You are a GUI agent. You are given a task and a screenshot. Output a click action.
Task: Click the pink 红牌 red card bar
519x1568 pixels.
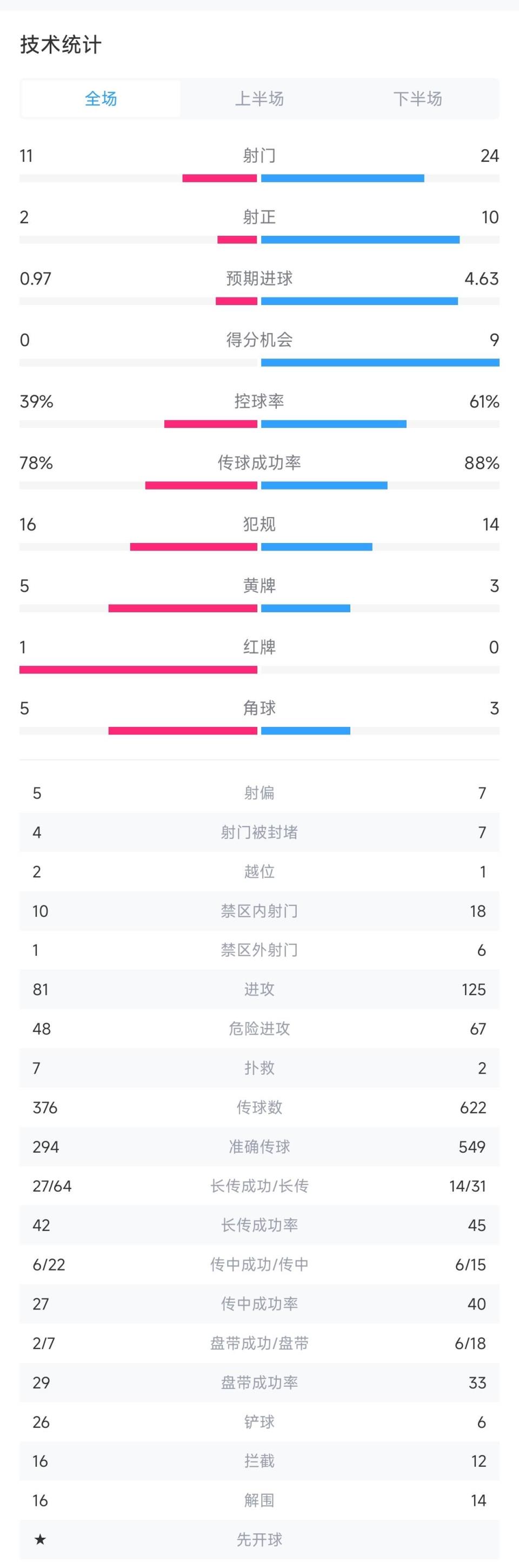click(x=138, y=670)
